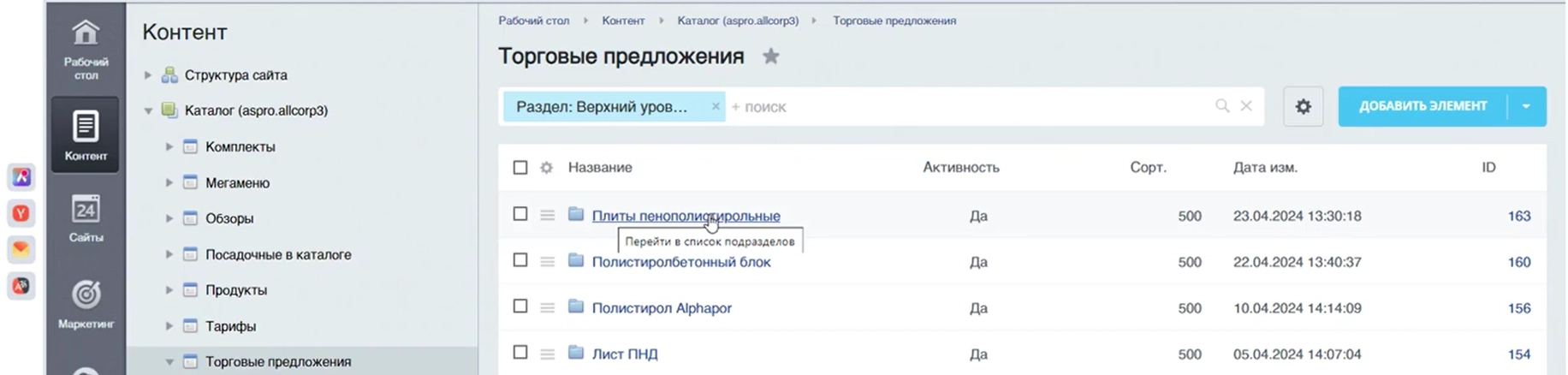This screenshot has height=375, width=1568.
Task: Go to Торговые предложения breadcrumb
Action: [894, 21]
